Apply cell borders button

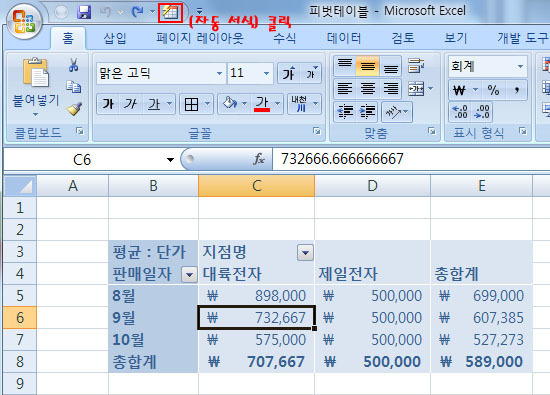click(x=192, y=104)
